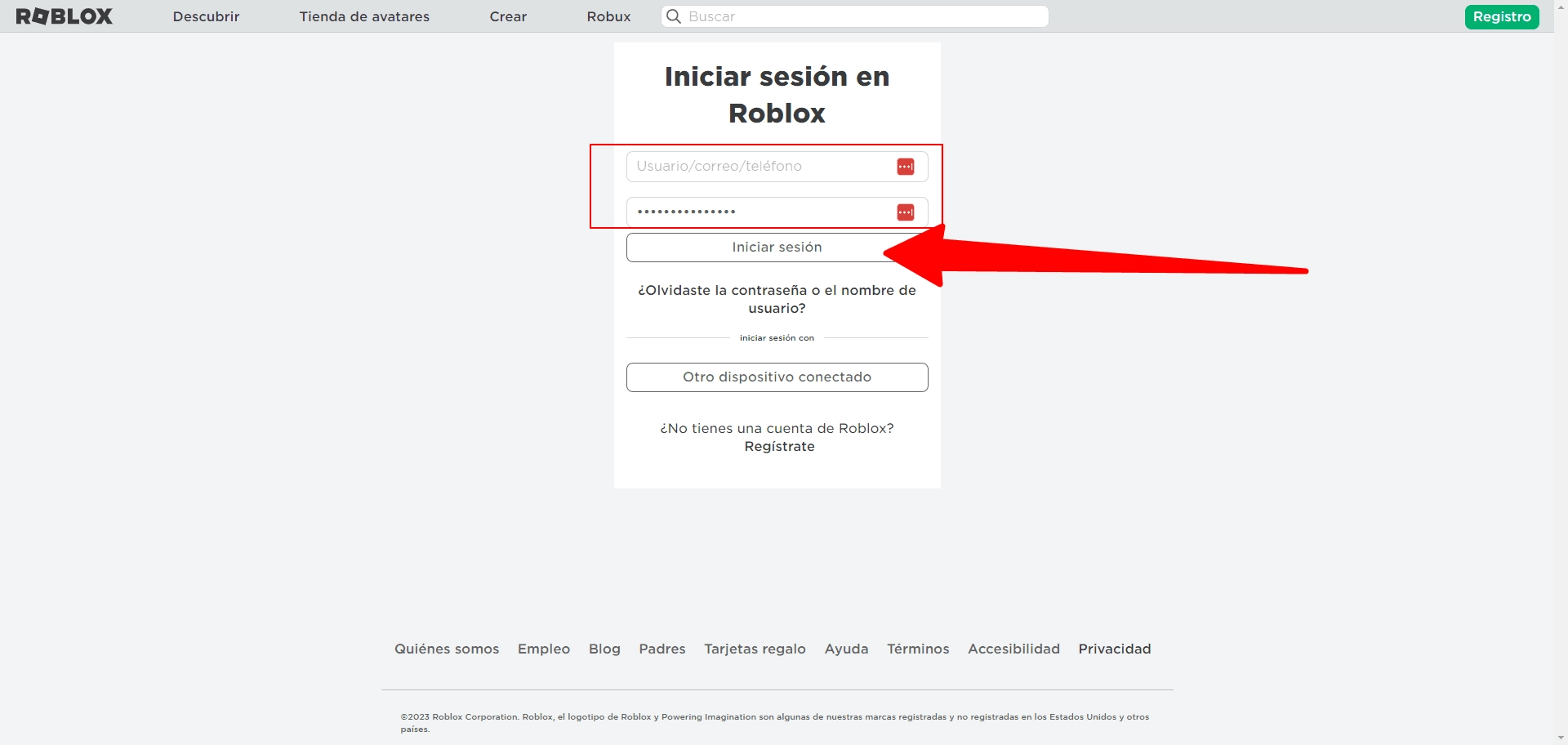Viewport: 1568px width, 745px height.
Task: Select the Crear menu item
Action: (x=507, y=16)
